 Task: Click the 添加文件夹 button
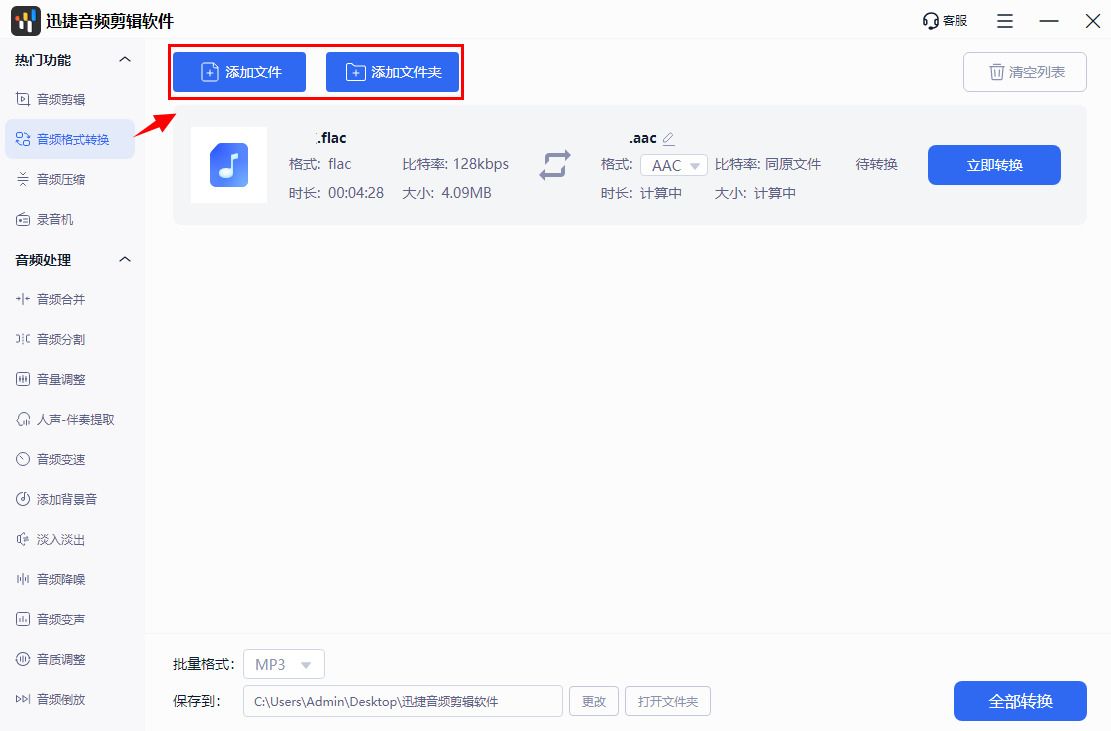point(393,72)
